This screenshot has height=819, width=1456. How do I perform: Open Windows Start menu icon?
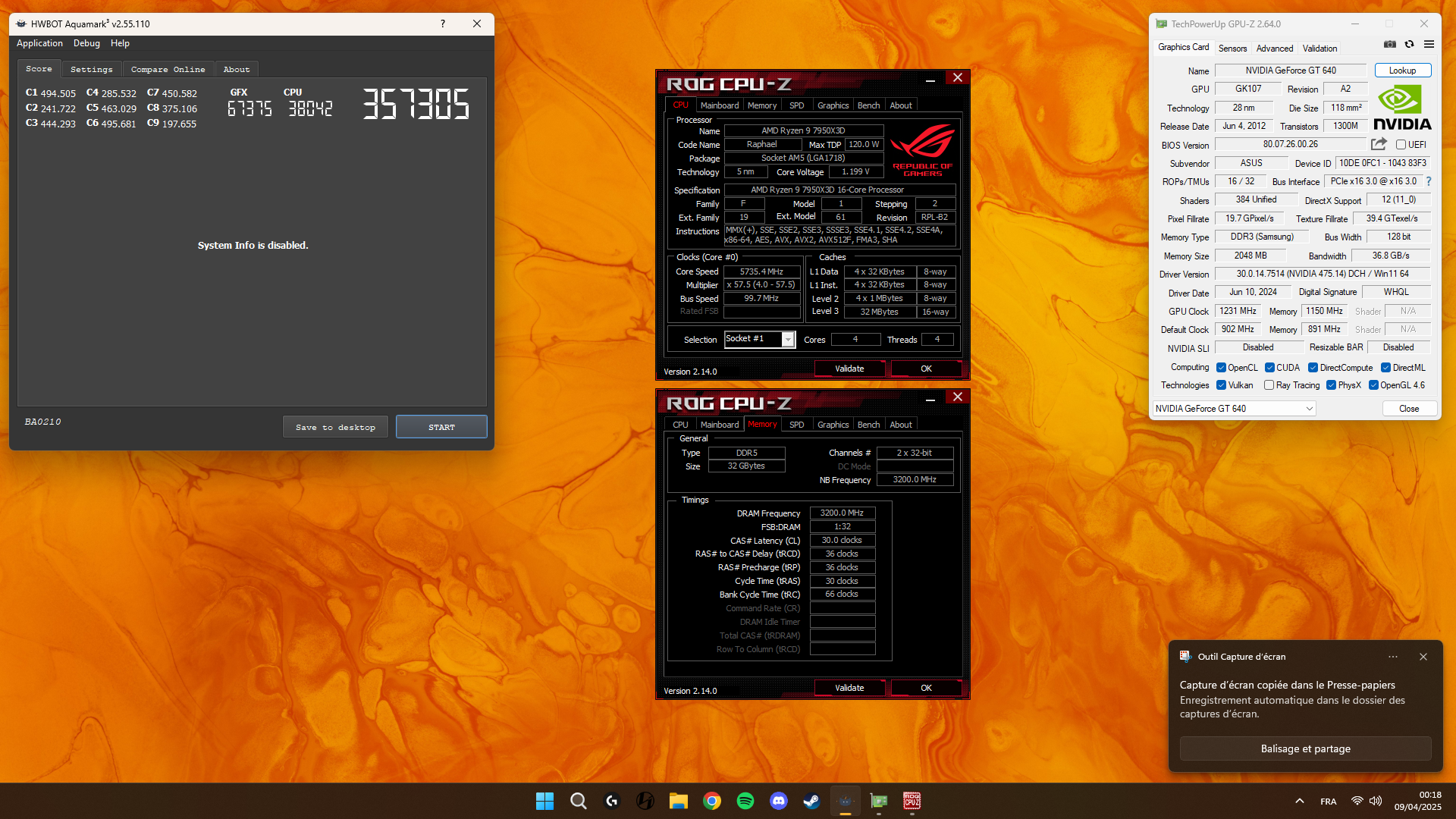click(x=544, y=801)
